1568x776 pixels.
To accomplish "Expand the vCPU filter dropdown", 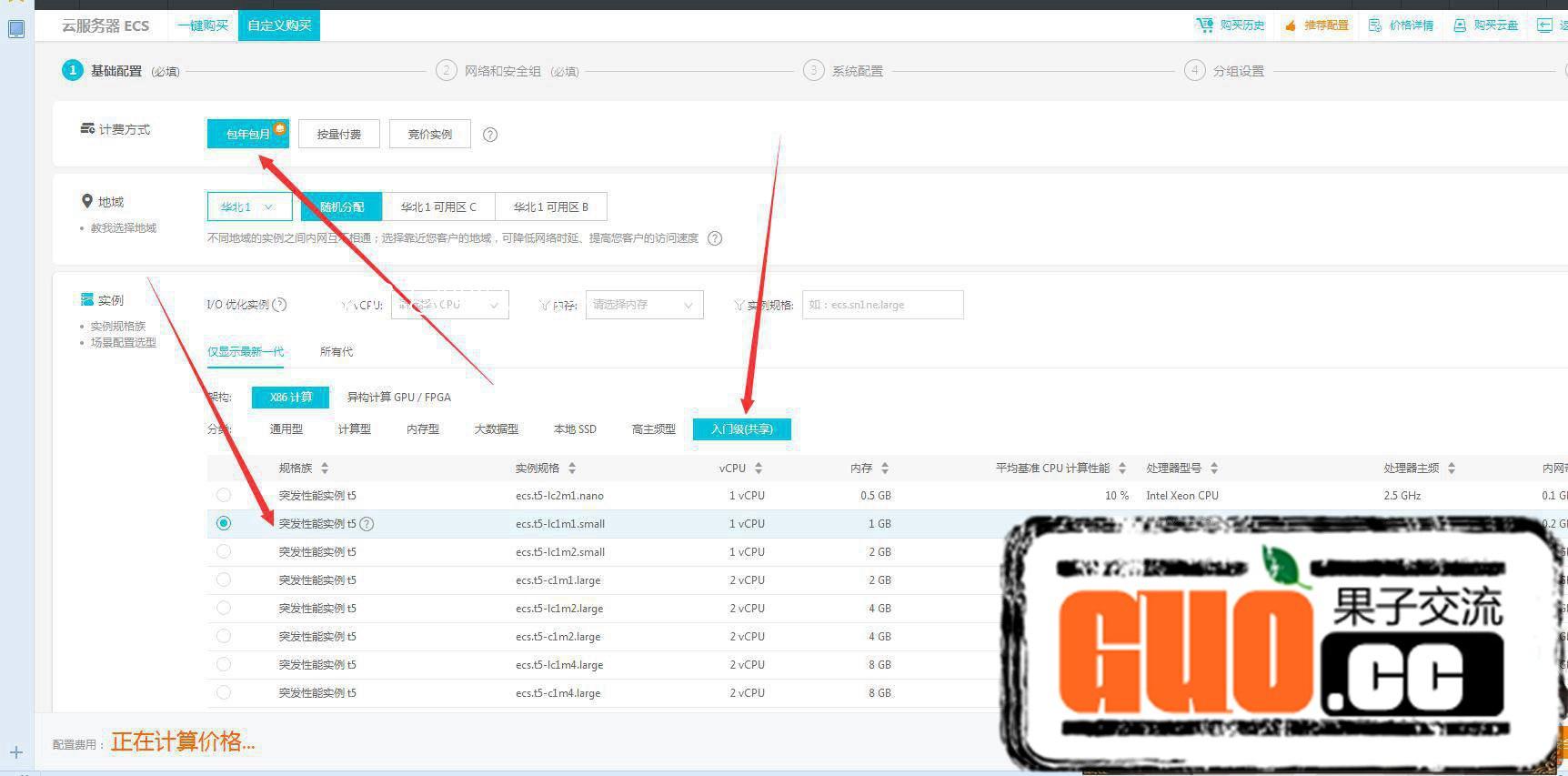I will 449,305.
